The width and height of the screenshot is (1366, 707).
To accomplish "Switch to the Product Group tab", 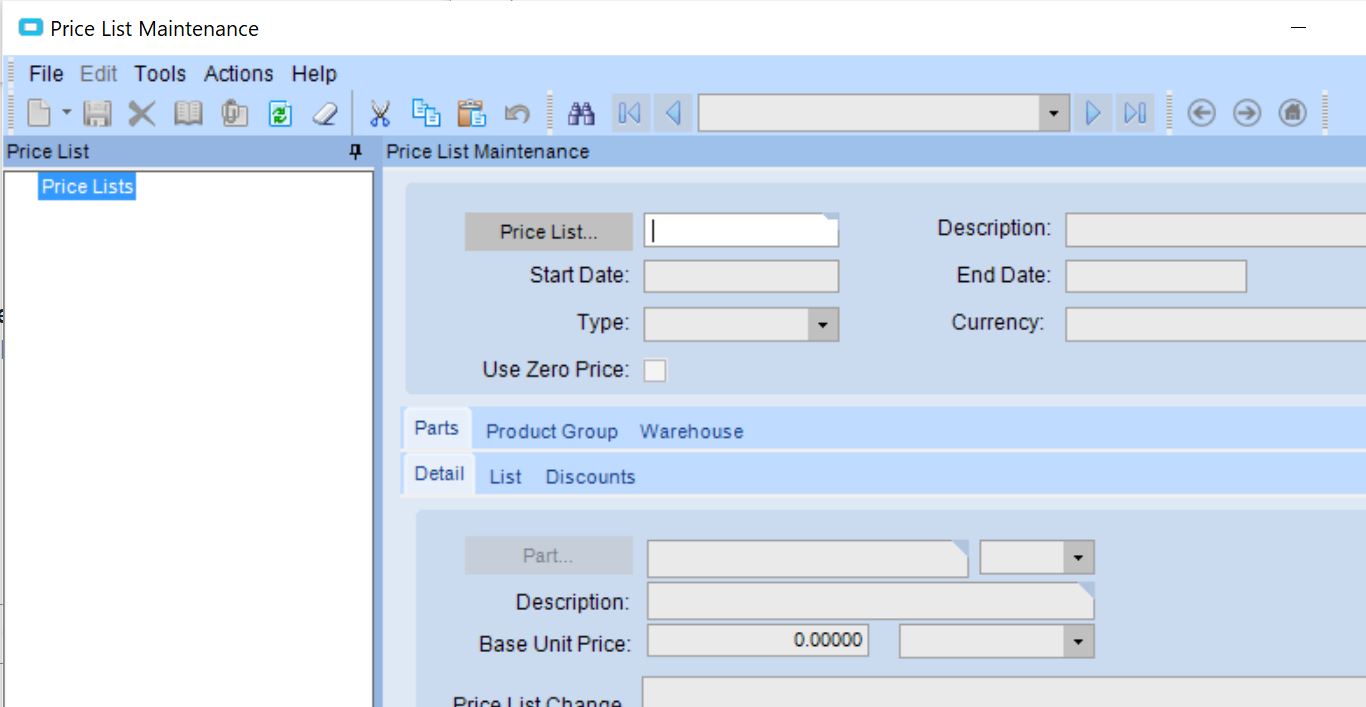I will [x=552, y=432].
